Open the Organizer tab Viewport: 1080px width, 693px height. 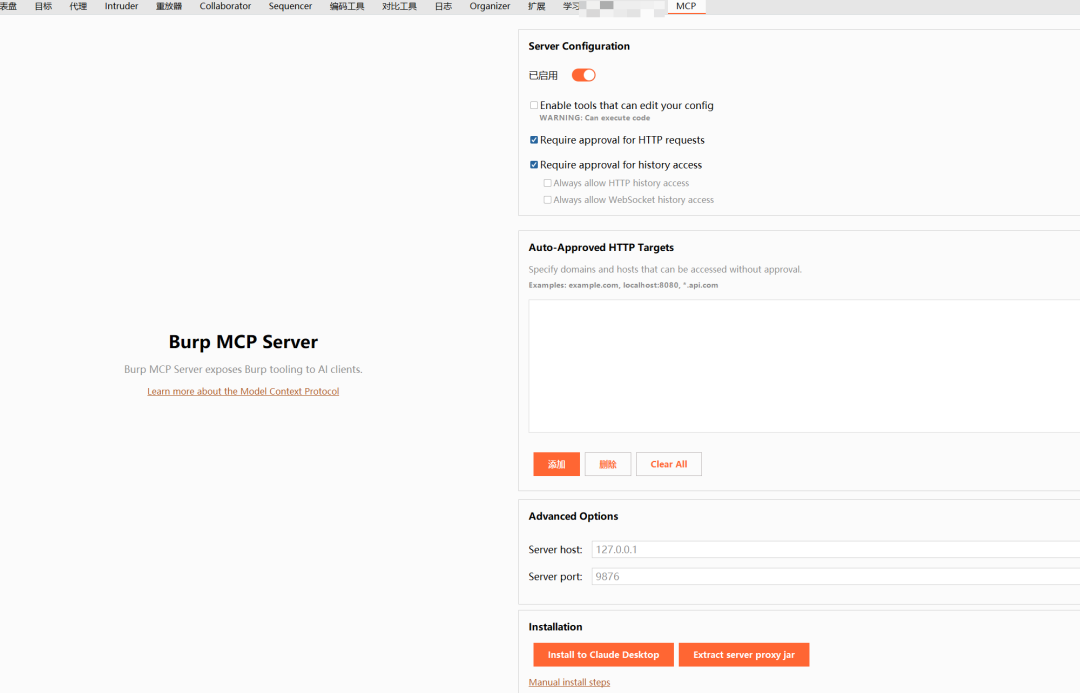(490, 6)
